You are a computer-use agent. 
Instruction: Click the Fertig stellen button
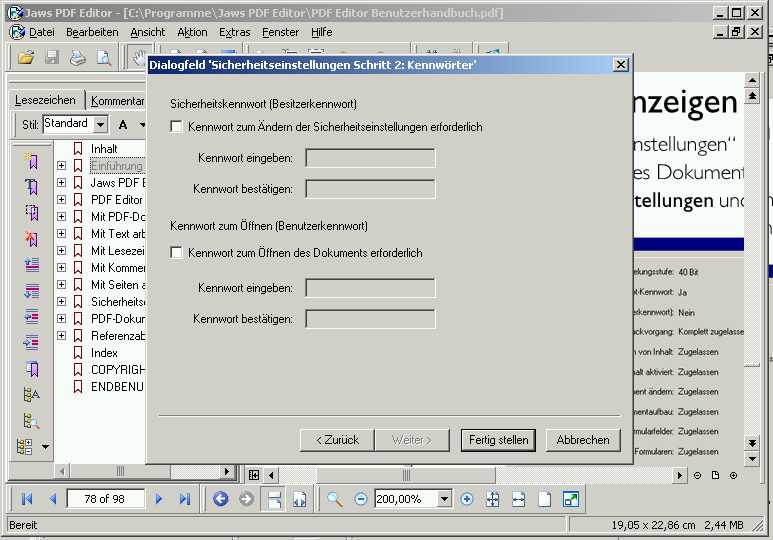[x=498, y=440]
